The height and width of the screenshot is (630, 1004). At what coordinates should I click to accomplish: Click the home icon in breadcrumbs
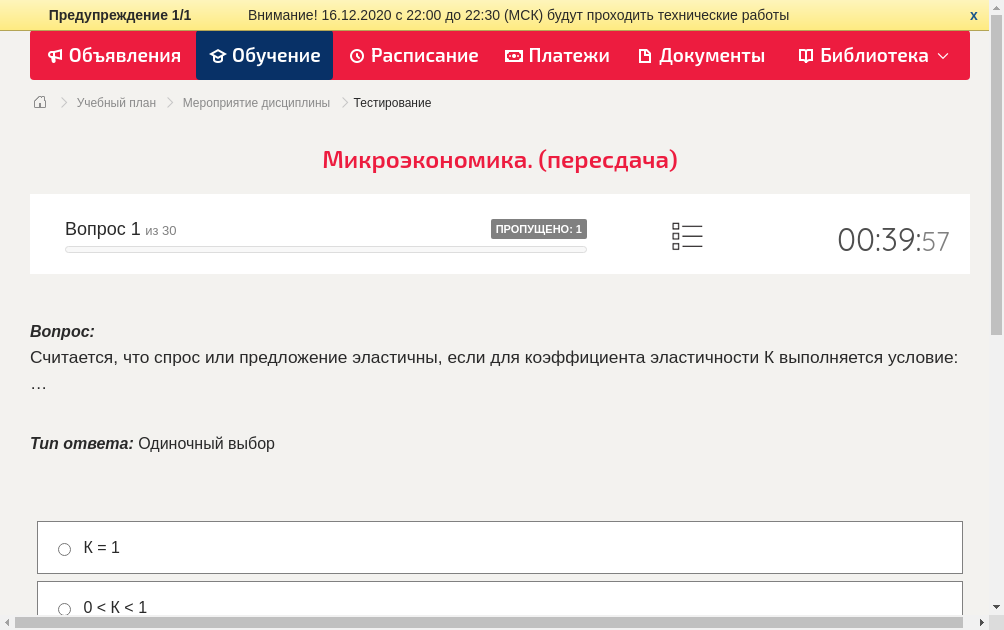[40, 102]
